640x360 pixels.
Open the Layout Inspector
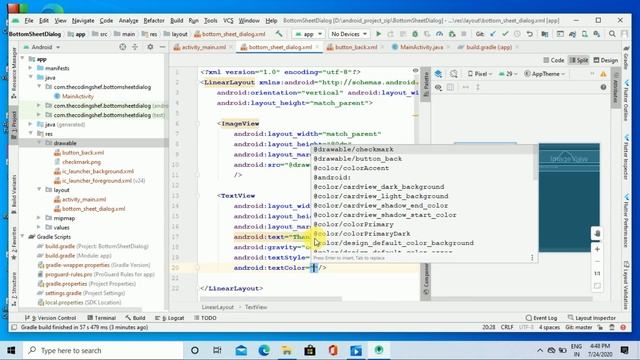[591, 318]
